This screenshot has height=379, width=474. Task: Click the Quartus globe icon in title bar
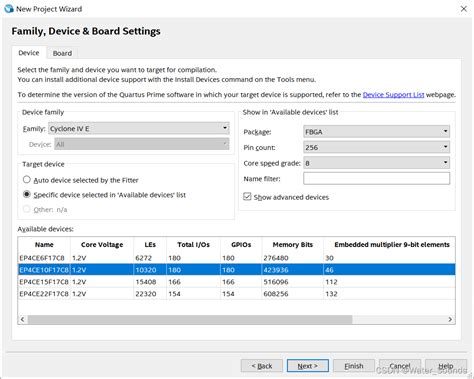click(x=9, y=9)
